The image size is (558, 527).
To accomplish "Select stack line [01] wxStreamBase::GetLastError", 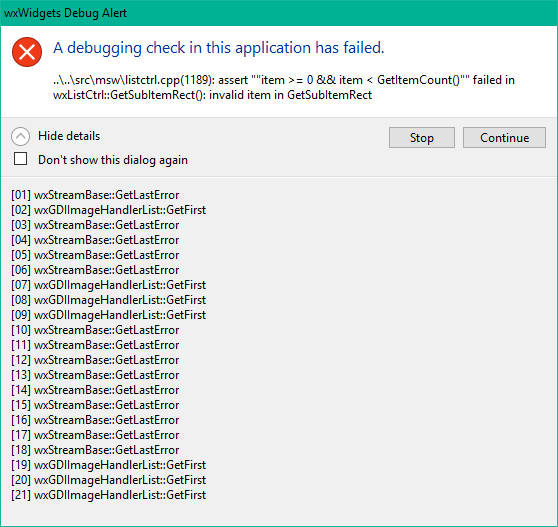I will pos(95,195).
